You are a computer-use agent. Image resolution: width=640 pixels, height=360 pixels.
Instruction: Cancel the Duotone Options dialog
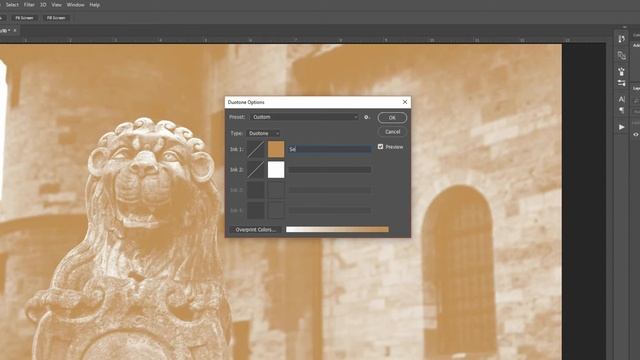click(392, 131)
